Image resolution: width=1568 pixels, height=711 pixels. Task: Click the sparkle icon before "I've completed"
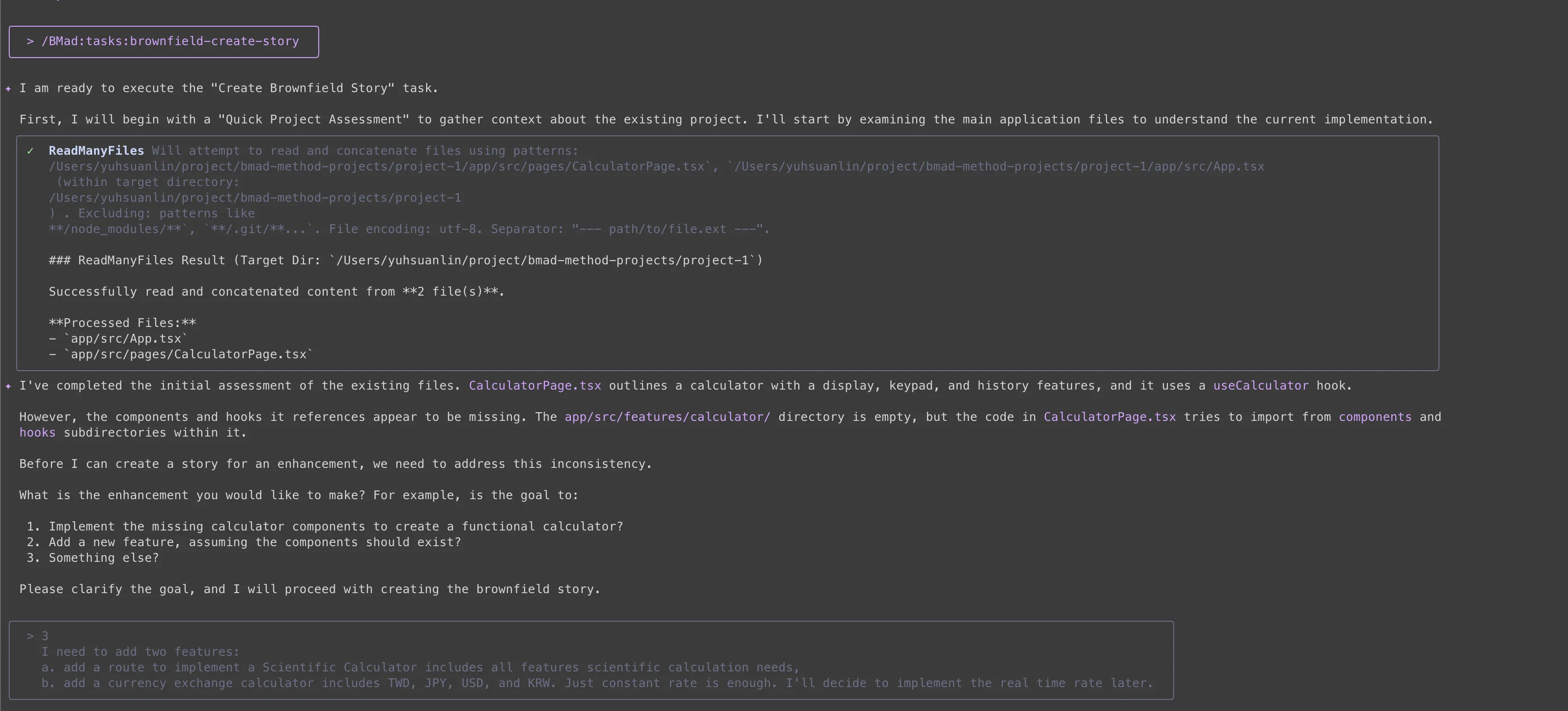(7, 386)
